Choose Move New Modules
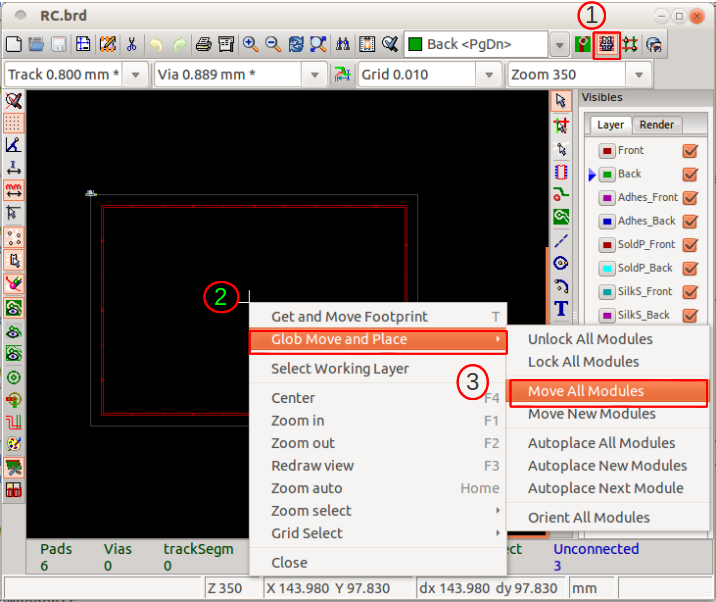This screenshot has height=602, width=716. [x=608, y=414]
